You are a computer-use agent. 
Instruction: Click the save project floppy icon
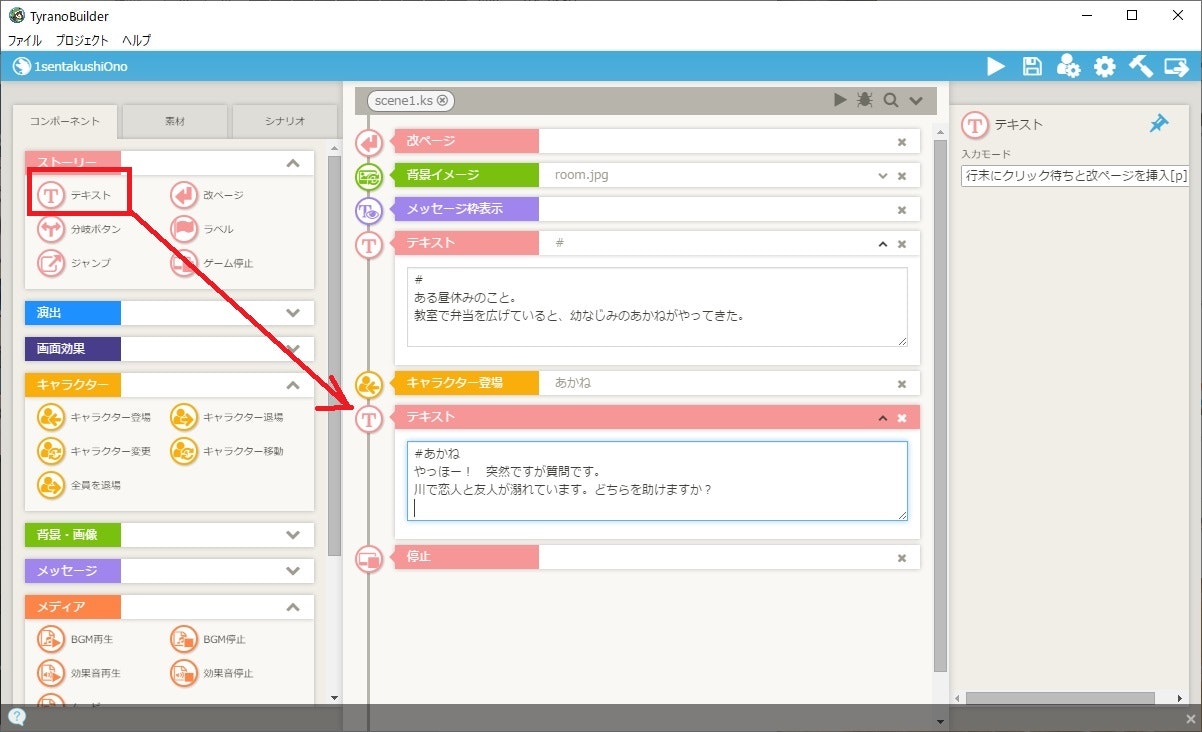point(1032,67)
